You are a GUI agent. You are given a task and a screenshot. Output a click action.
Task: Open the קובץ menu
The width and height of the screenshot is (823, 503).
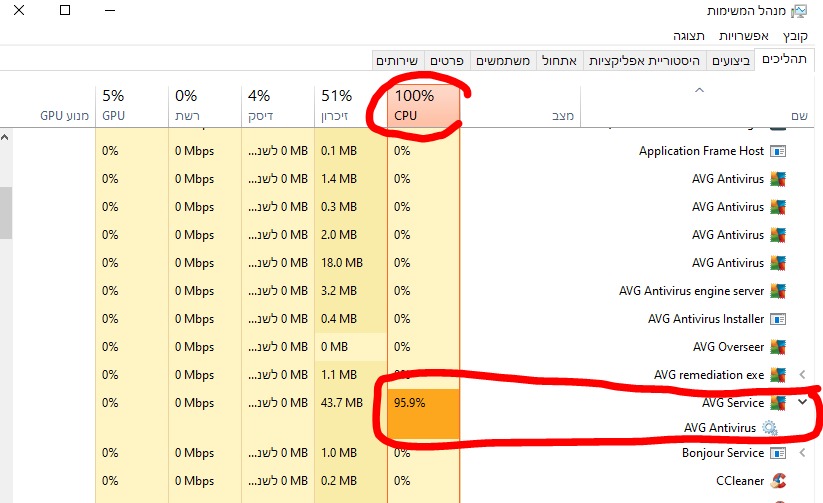pos(795,36)
